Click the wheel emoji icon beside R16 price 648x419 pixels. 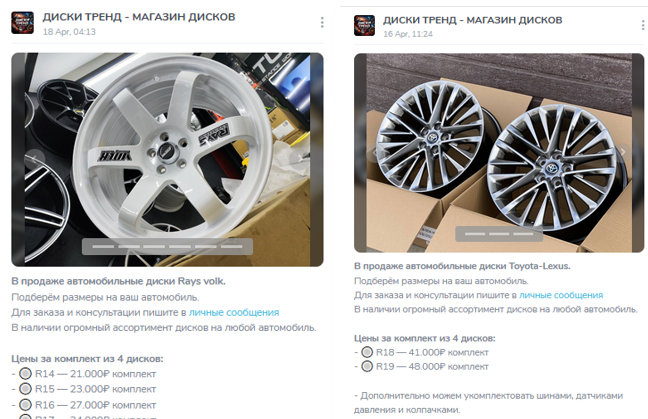coord(25,403)
